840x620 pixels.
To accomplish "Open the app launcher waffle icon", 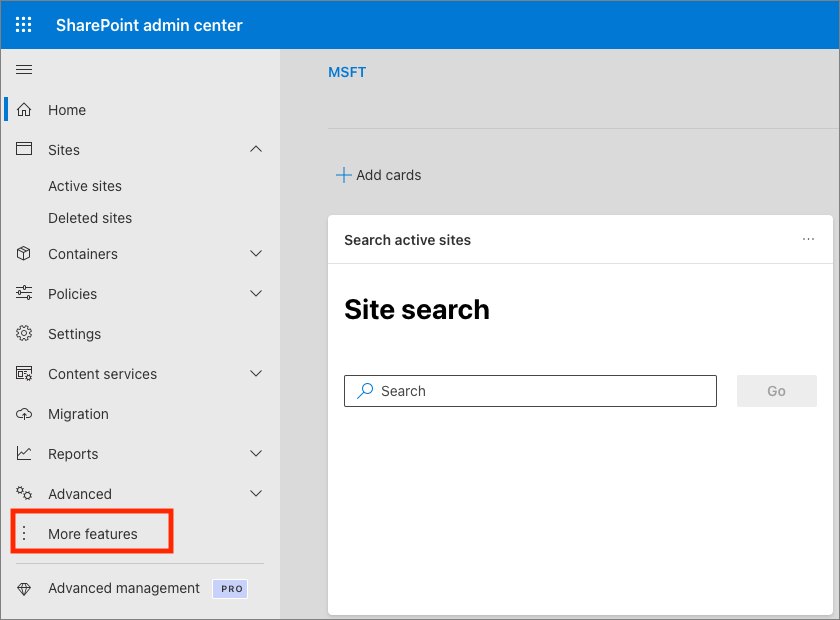I will coord(24,25).
